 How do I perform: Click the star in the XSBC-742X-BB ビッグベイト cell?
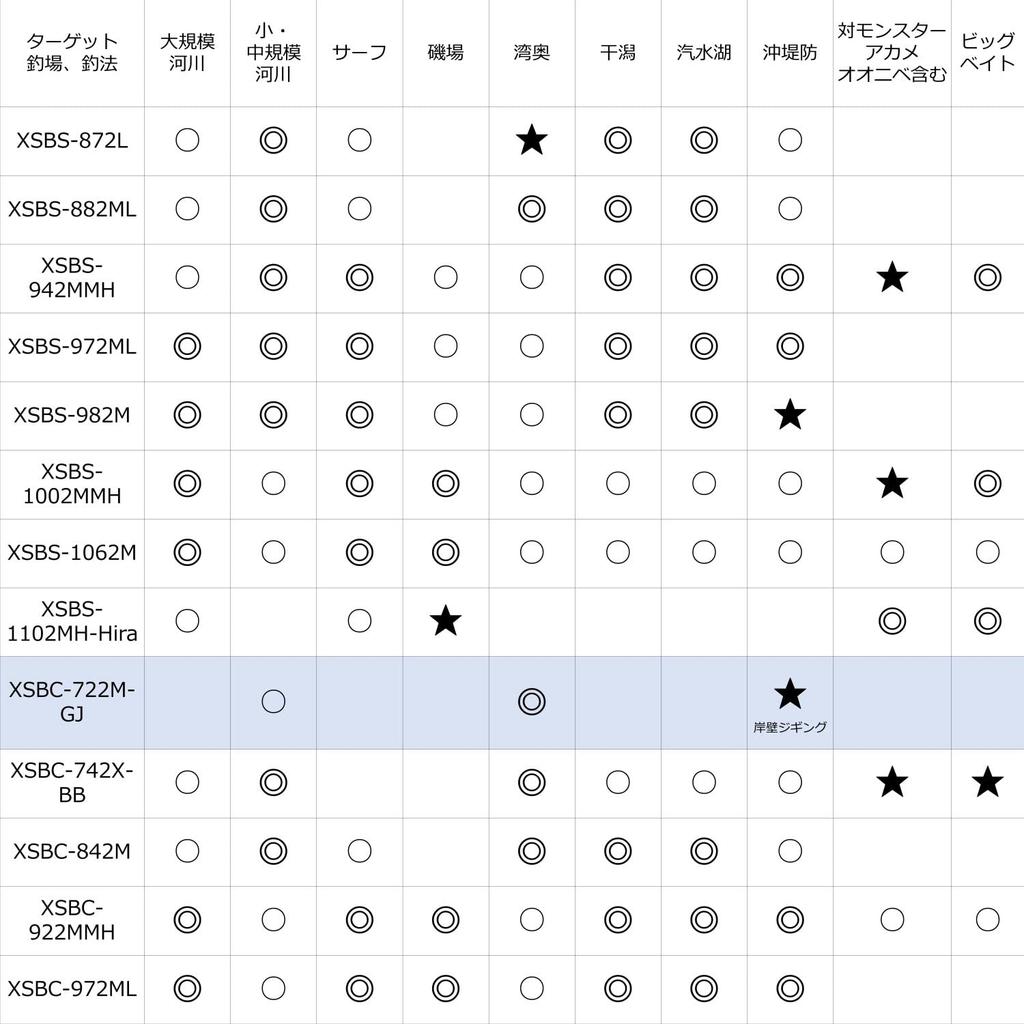(987, 782)
